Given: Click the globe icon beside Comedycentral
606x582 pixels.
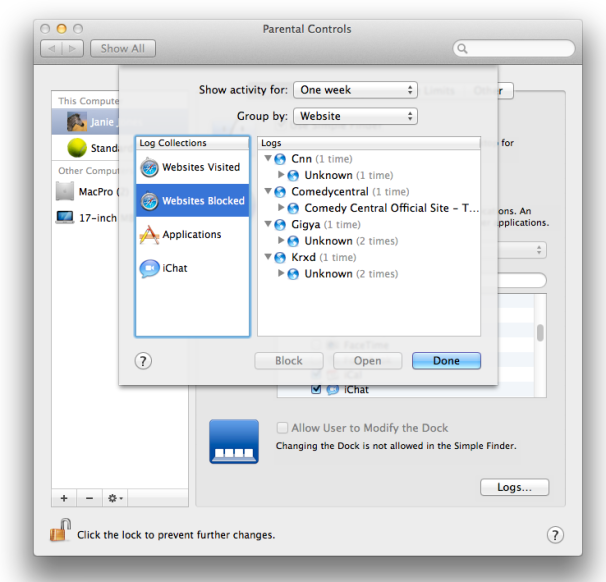Looking at the screenshot, I should (x=280, y=192).
